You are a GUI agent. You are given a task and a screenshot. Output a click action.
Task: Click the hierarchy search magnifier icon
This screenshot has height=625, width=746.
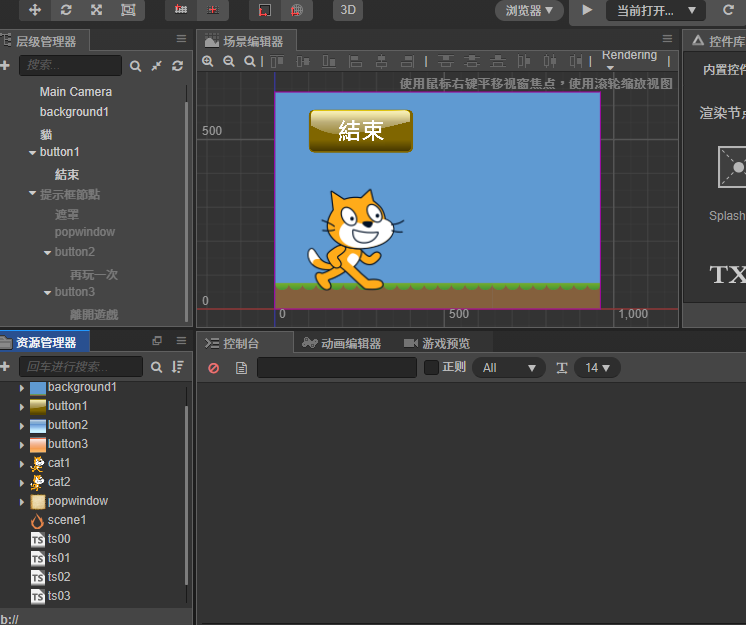(x=135, y=66)
